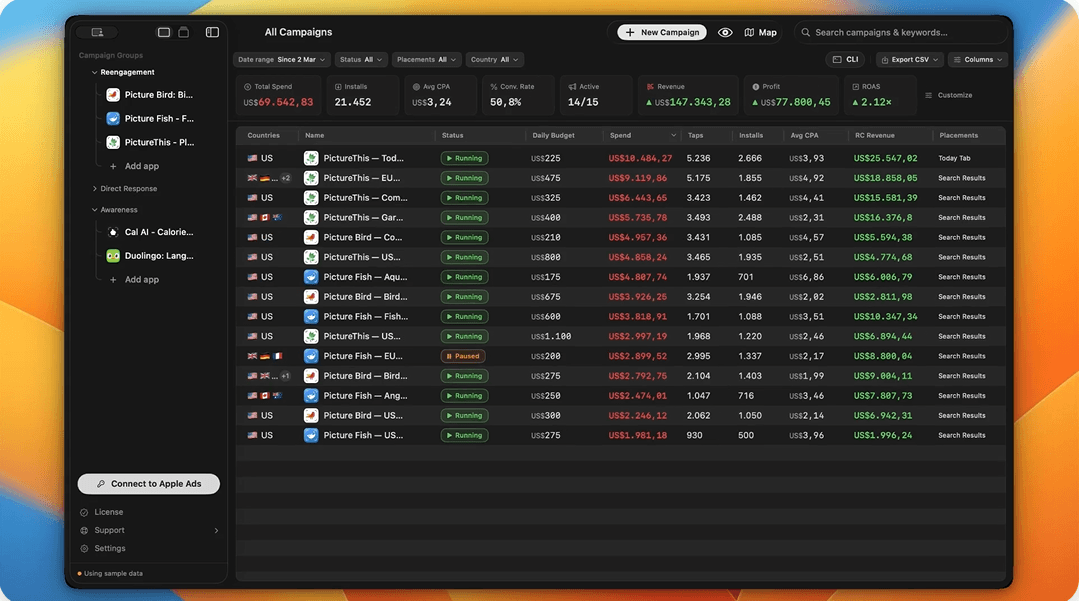This screenshot has width=1079, height=601.
Task: Click the Customize metrics button
Action: [948, 95]
